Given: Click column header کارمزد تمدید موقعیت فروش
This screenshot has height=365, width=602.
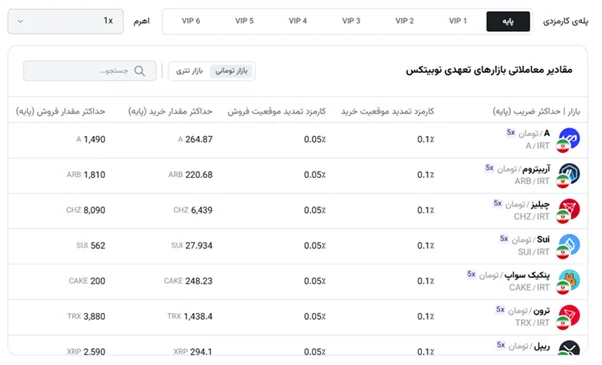Looking at the screenshot, I should point(276,111).
